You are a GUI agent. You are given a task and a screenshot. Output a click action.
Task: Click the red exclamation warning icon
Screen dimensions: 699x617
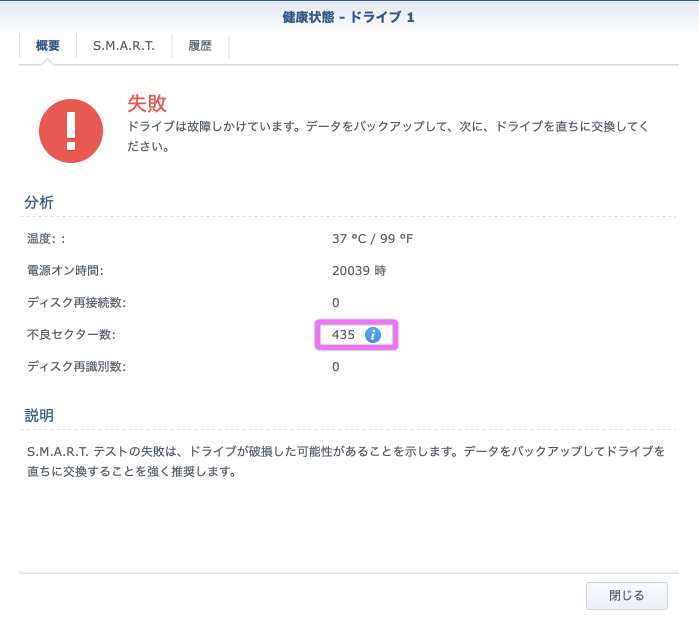71,131
